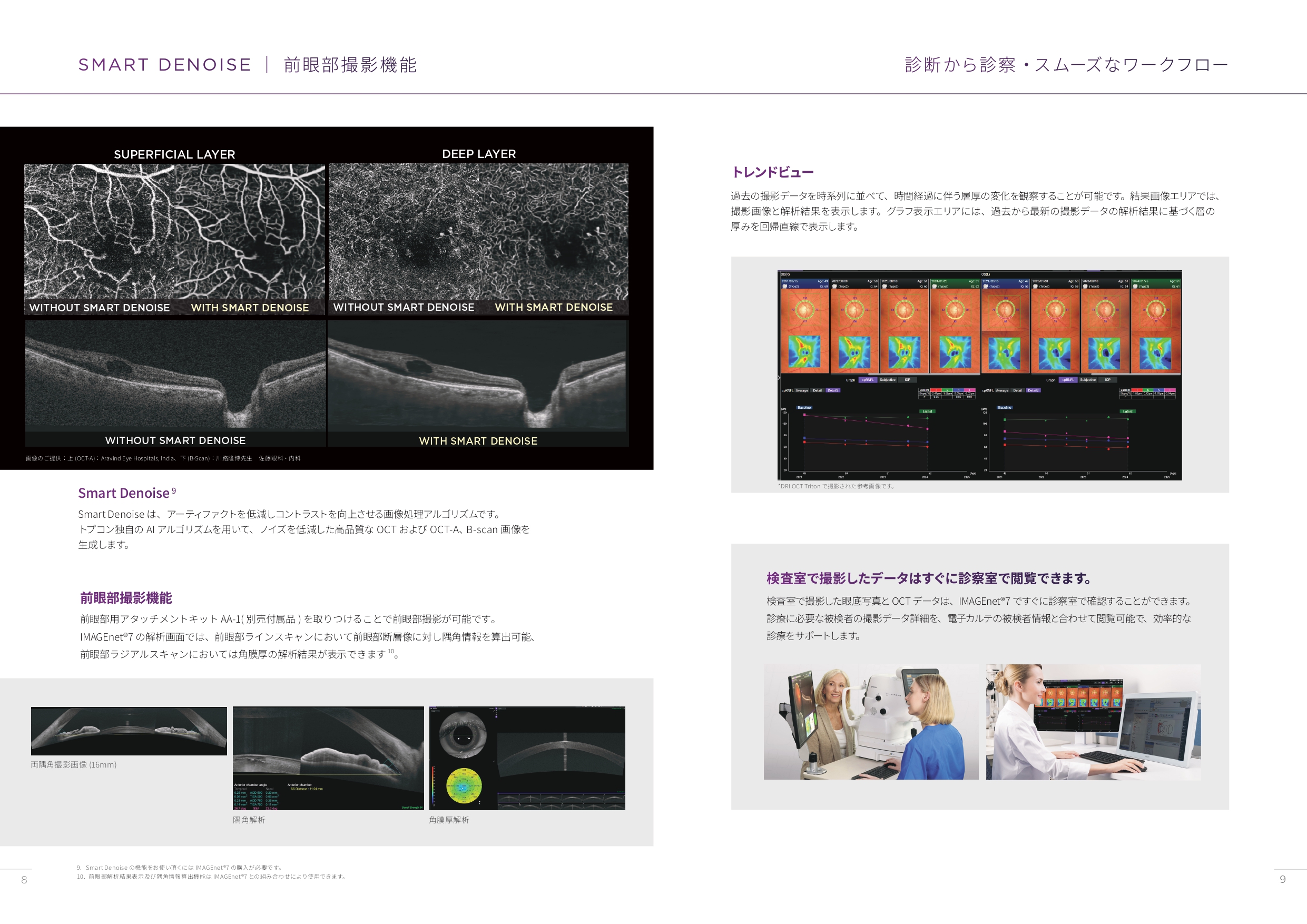Activate Detail2 cpRNFL view for OD(R)
This screenshot has height=924, width=1307.
pos(833,390)
